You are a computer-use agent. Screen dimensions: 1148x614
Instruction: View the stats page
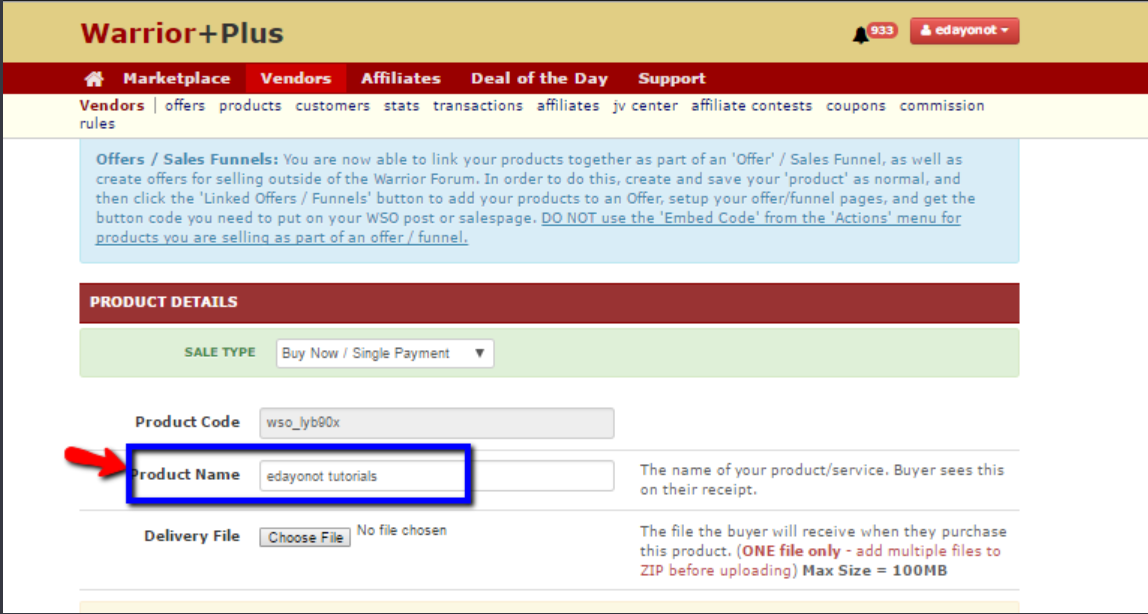pyautogui.click(x=401, y=105)
